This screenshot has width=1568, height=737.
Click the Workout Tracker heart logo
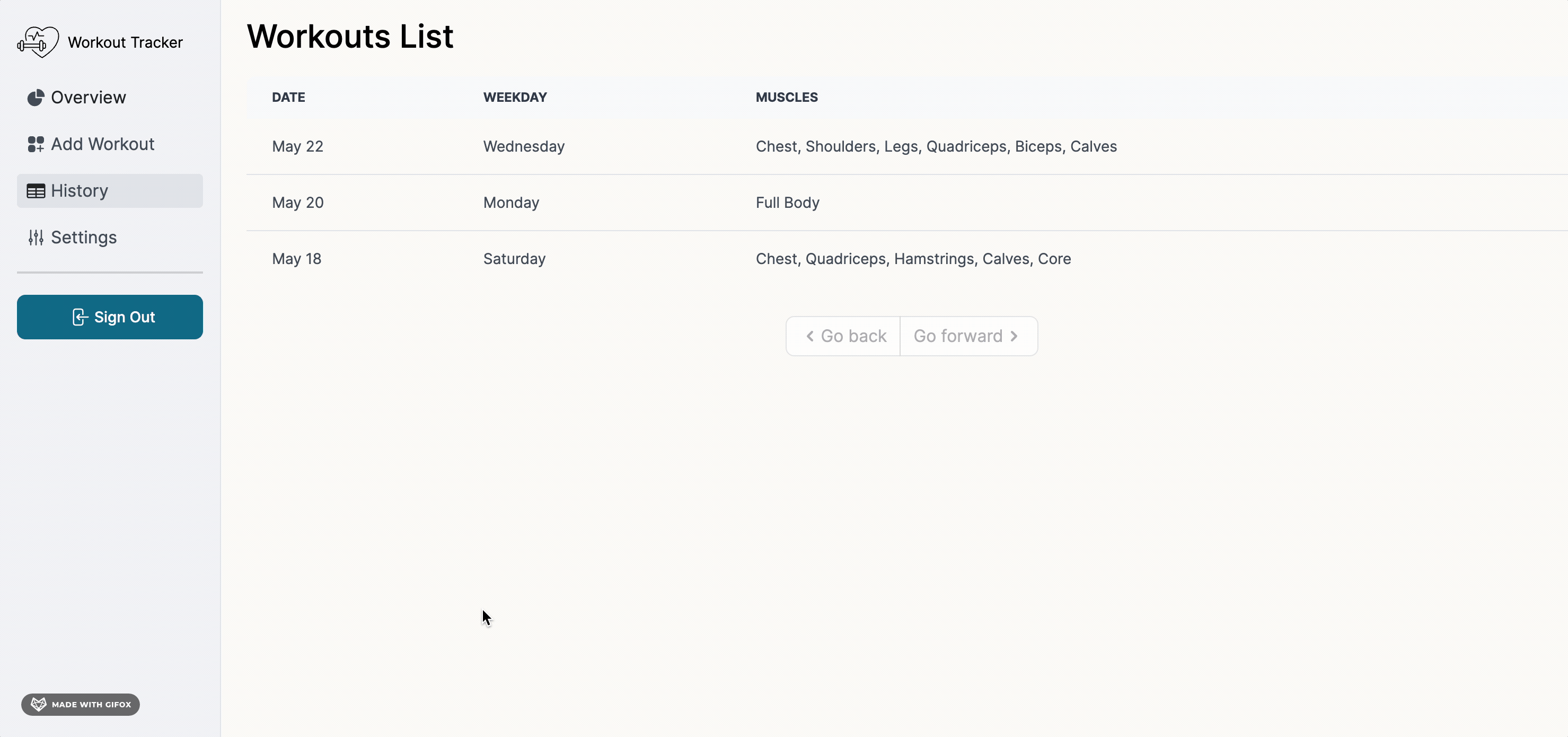tap(38, 42)
